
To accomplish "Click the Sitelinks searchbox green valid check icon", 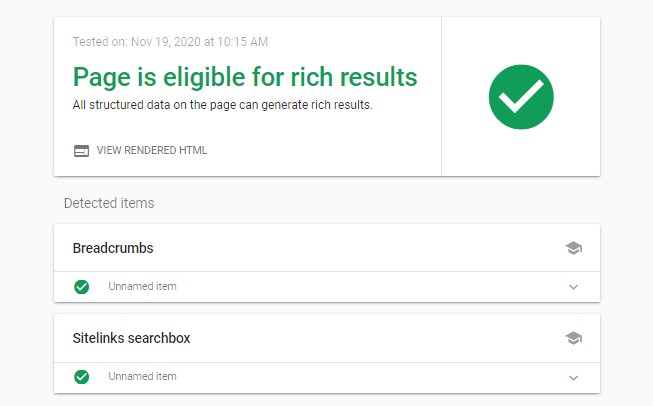I will tap(82, 377).
